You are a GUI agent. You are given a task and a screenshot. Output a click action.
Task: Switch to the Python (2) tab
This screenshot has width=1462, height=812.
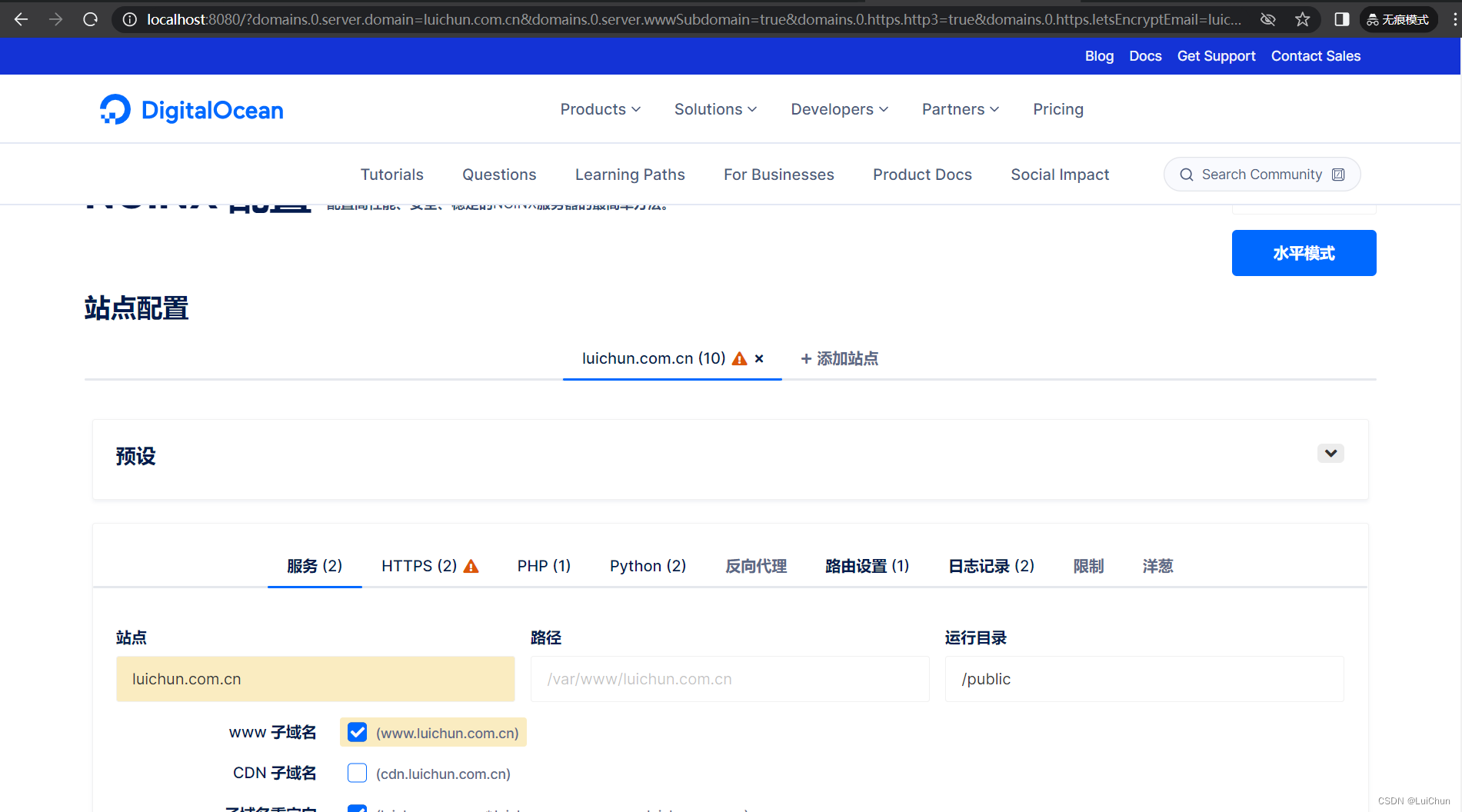(x=648, y=566)
